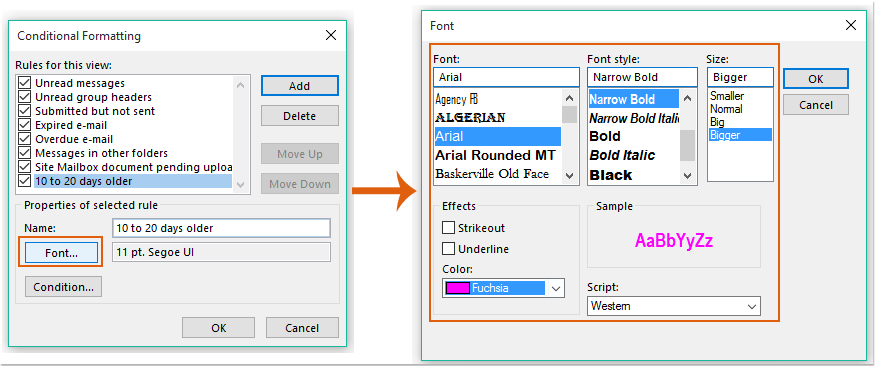Toggle the Unread messages rule checkbox

coord(25,83)
